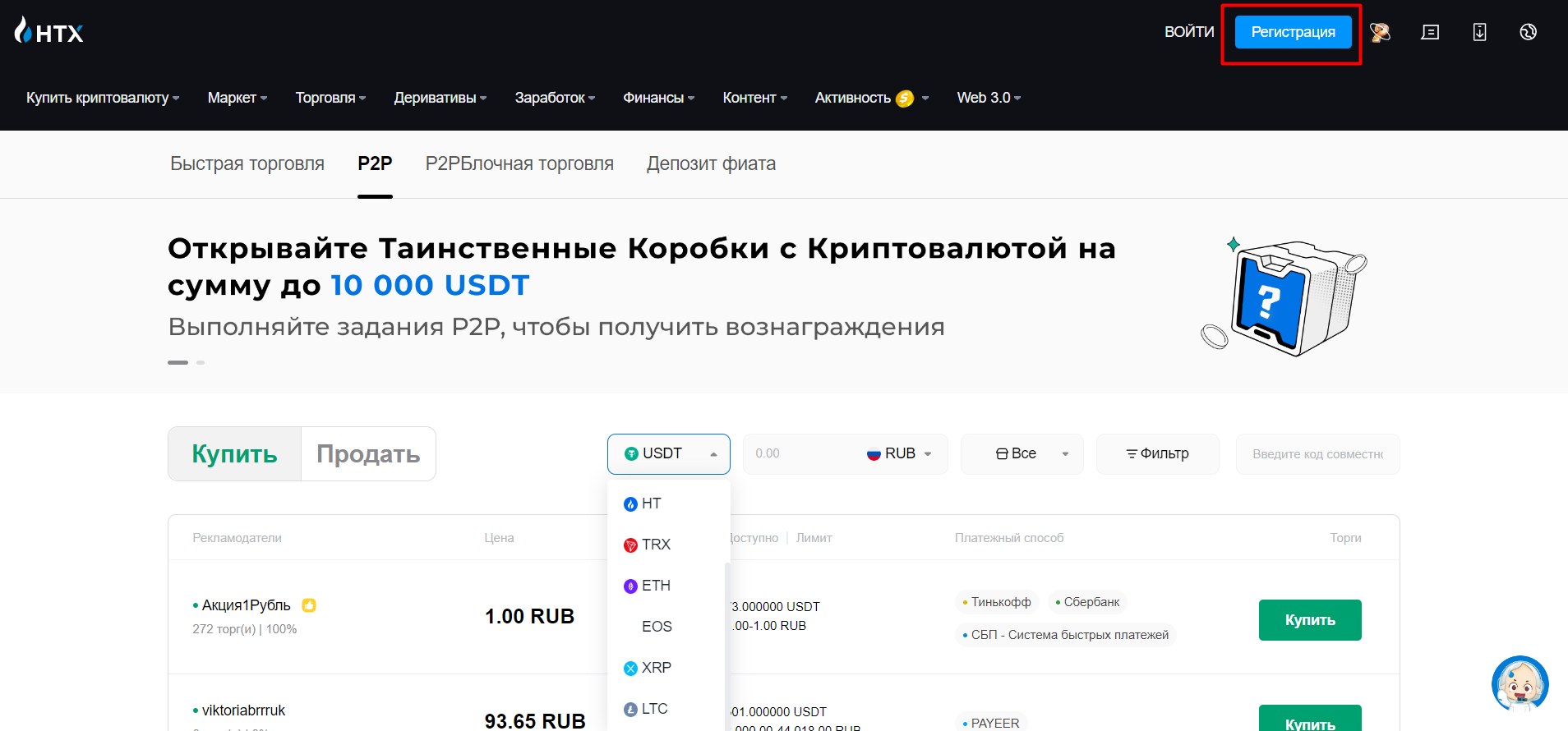Click the СБП - Система быстрых платежей tag

pyautogui.click(x=1066, y=635)
